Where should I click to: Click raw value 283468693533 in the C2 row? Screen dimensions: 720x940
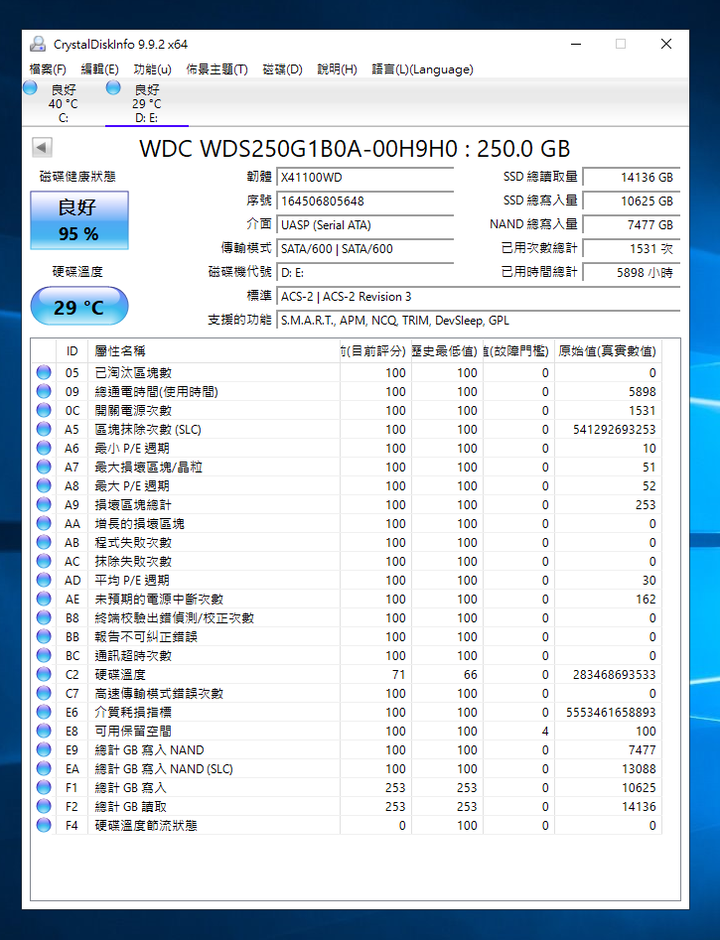coord(614,674)
